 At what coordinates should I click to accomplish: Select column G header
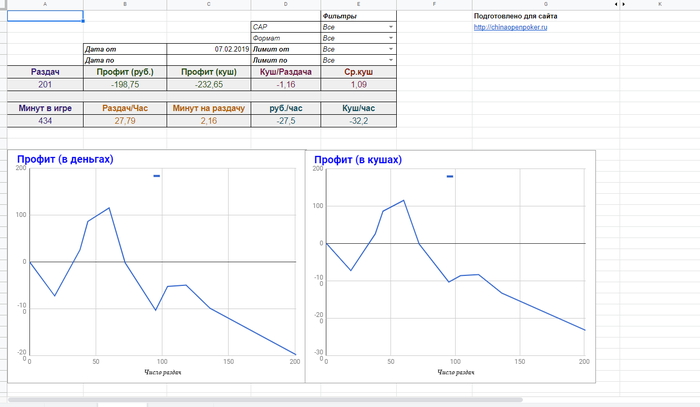[546, 4]
